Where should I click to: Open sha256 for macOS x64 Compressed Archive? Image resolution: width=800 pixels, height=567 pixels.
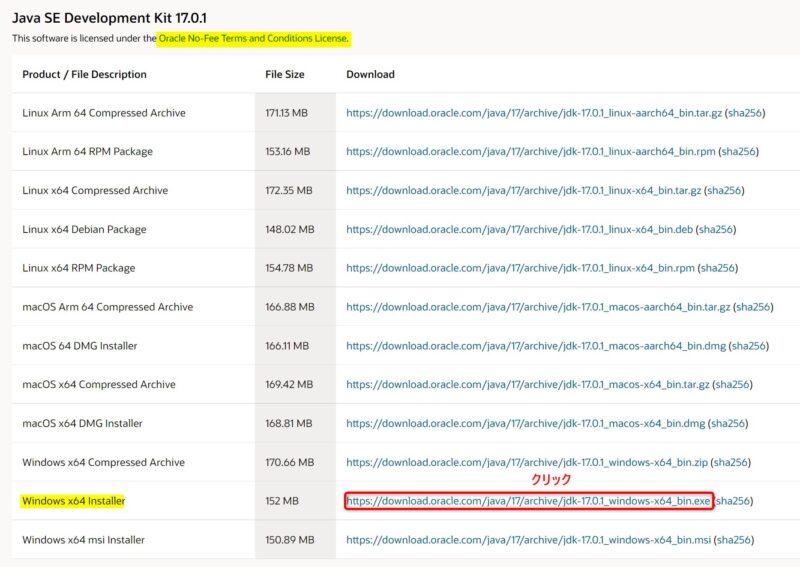click(733, 384)
